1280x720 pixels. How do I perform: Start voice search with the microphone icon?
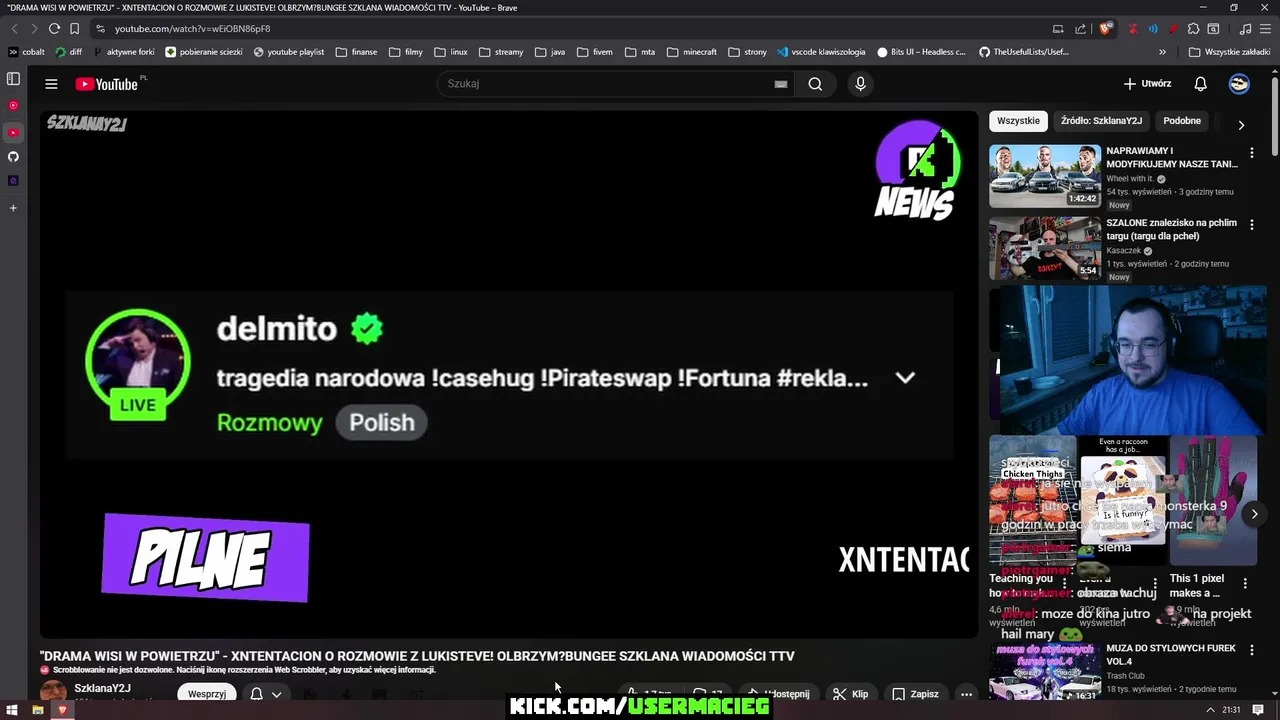pos(860,84)
